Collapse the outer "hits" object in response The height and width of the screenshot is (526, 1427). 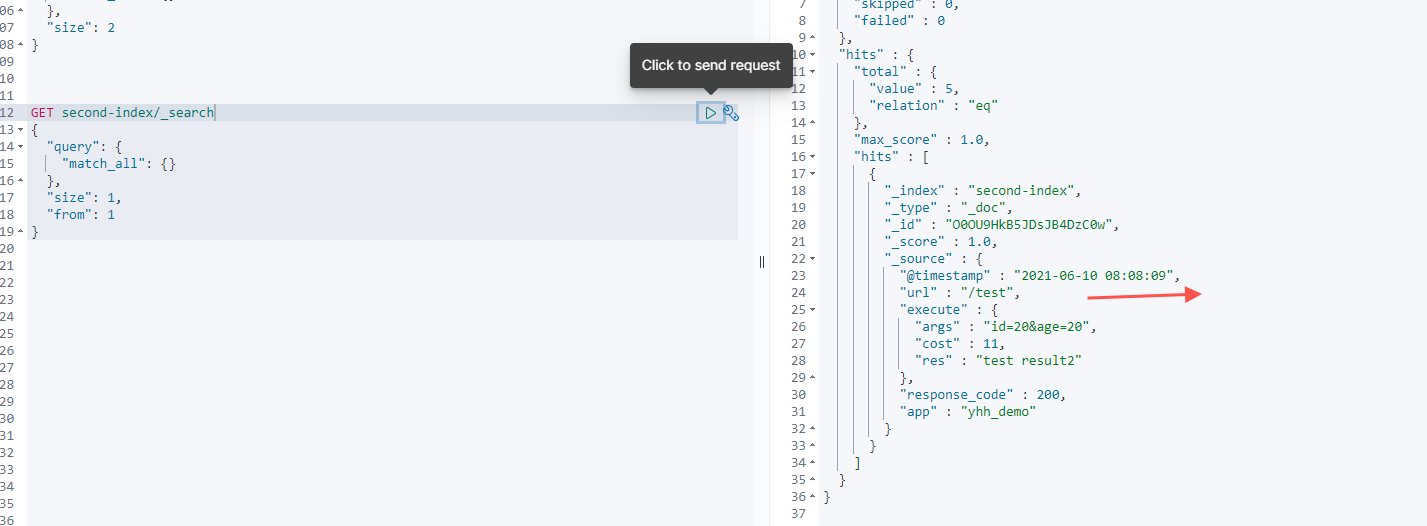pos(813,55)
